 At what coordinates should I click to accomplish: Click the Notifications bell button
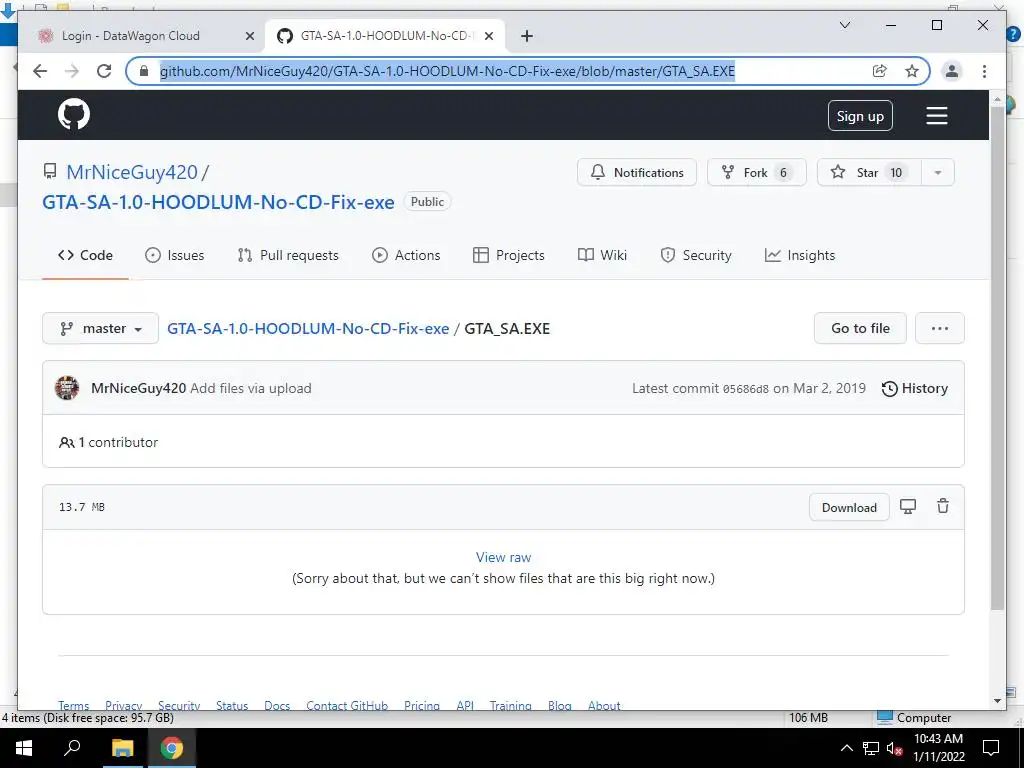click(637, 172)
